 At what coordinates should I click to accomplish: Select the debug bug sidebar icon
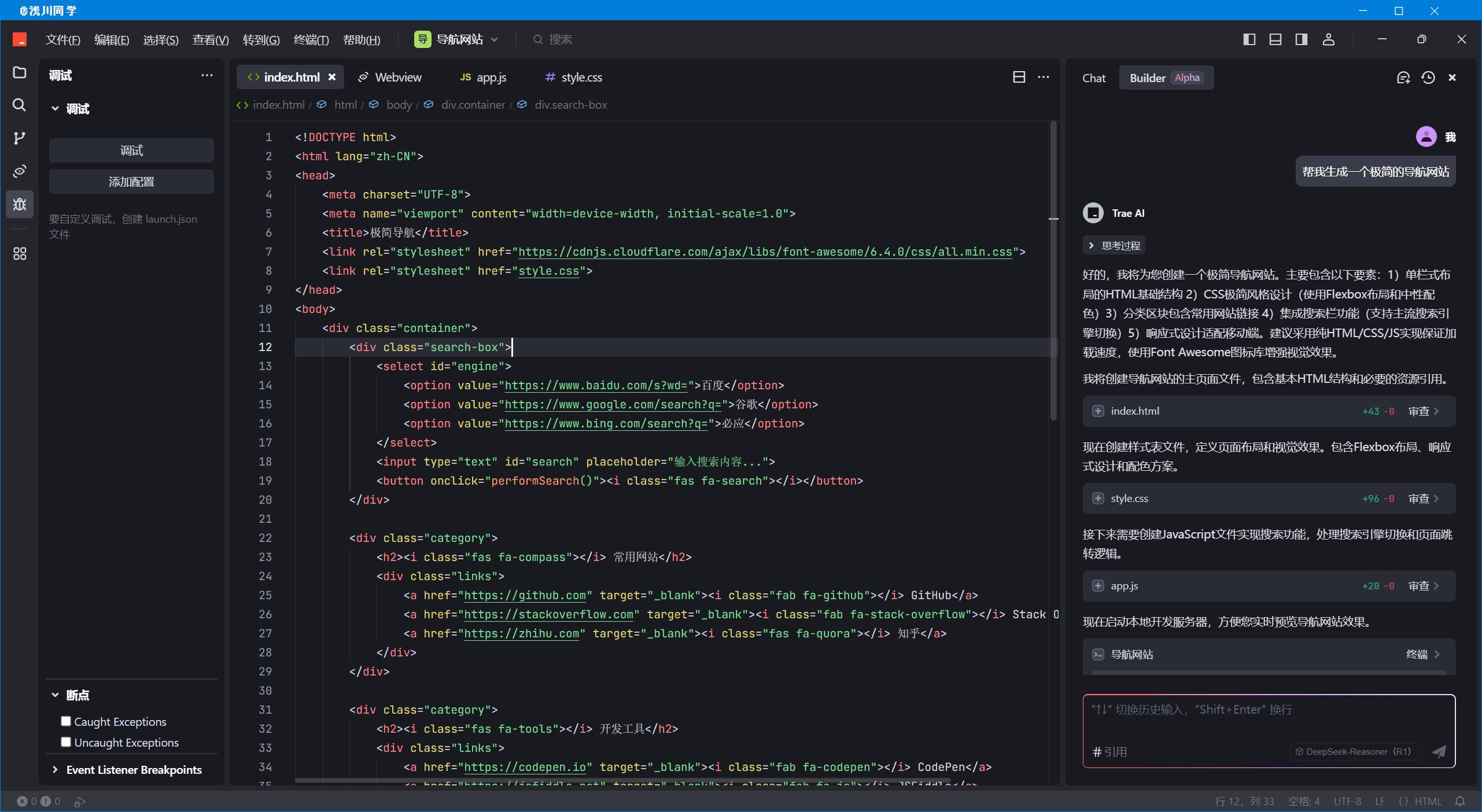tap(20, 204)
